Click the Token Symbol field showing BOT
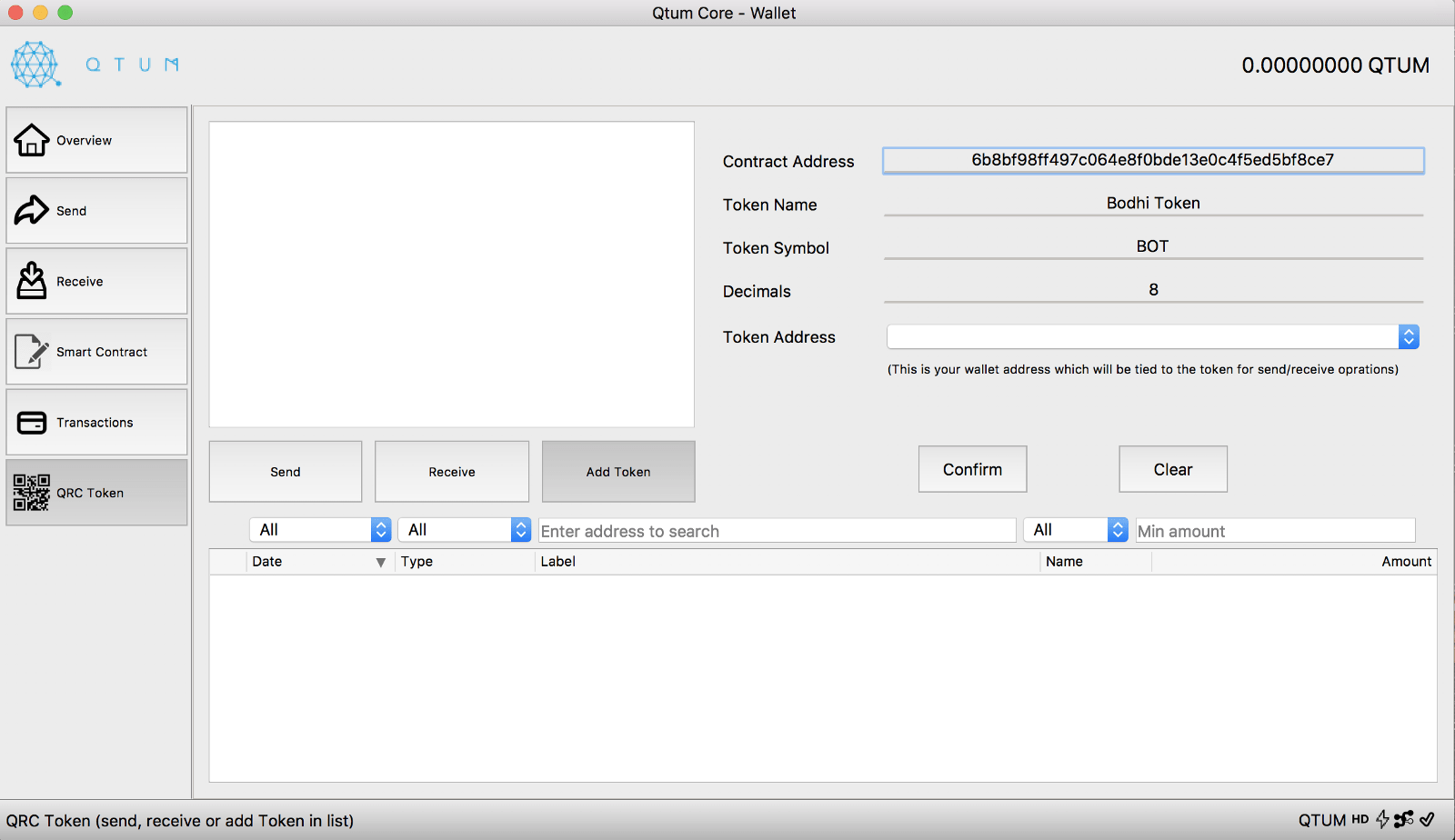Screen dimensions: 1455x840 coord(1153,247)
